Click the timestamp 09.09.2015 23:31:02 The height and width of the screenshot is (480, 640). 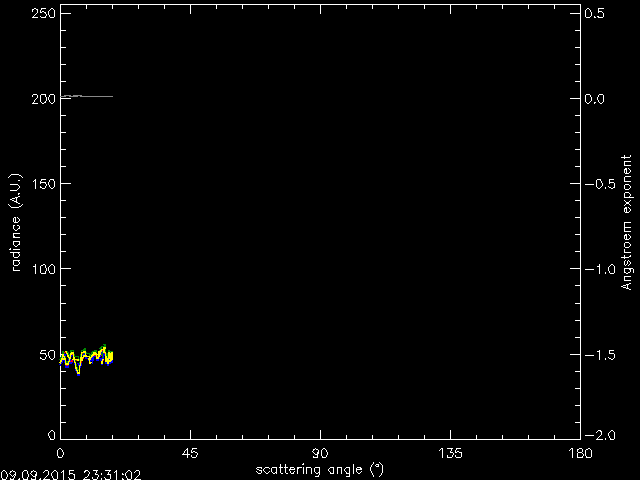(x=71, y=475)
